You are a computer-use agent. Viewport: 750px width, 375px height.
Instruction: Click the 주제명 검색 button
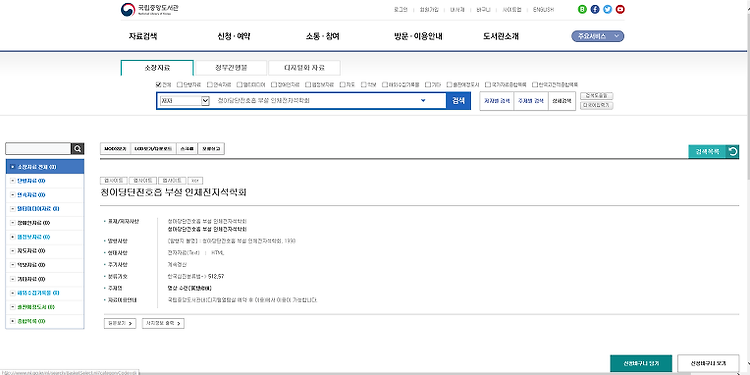(531, 101)
